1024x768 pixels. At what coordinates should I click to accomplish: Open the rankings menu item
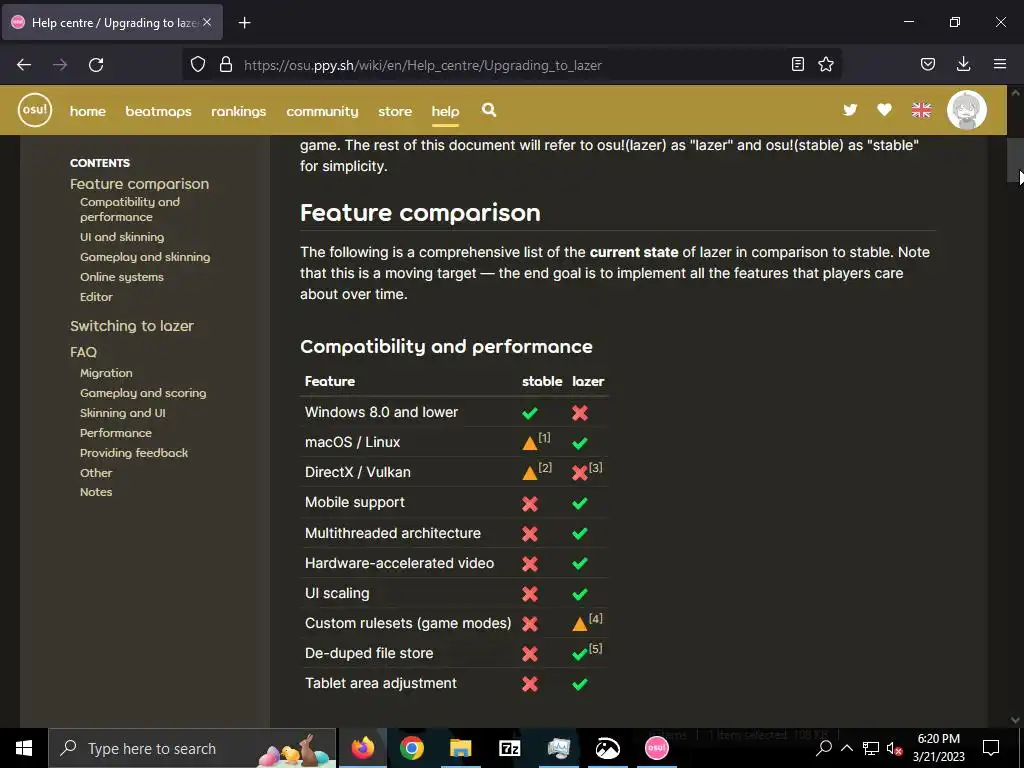point(238,112)
